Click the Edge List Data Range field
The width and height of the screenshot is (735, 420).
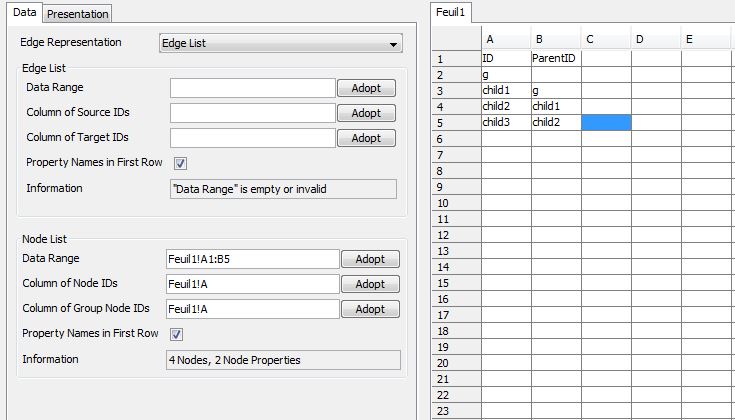click(x=252, y=89)
